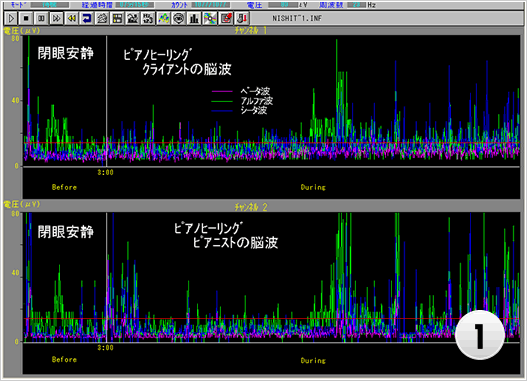Click the blue シータ波 legend line
Screen dimensions: 527x381
pyautogui.click(x=222, y=111)
